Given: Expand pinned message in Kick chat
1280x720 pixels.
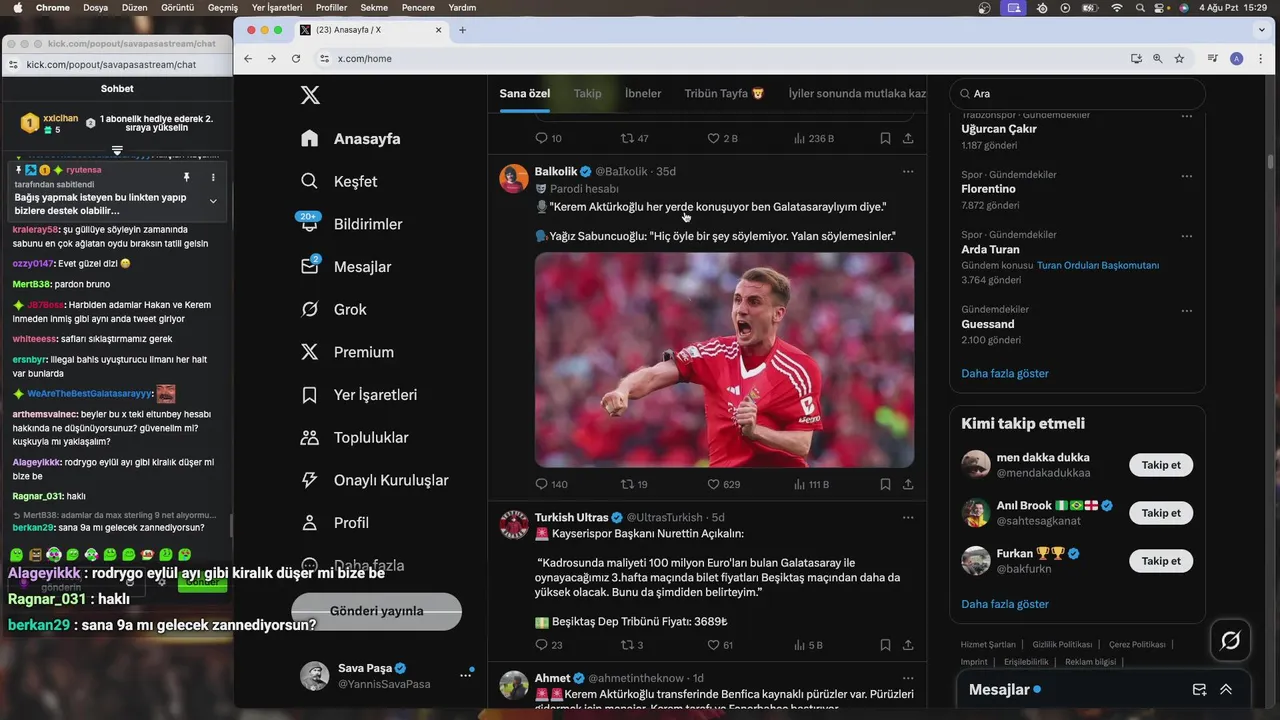Looking at the screenshot, I should 213,201.
